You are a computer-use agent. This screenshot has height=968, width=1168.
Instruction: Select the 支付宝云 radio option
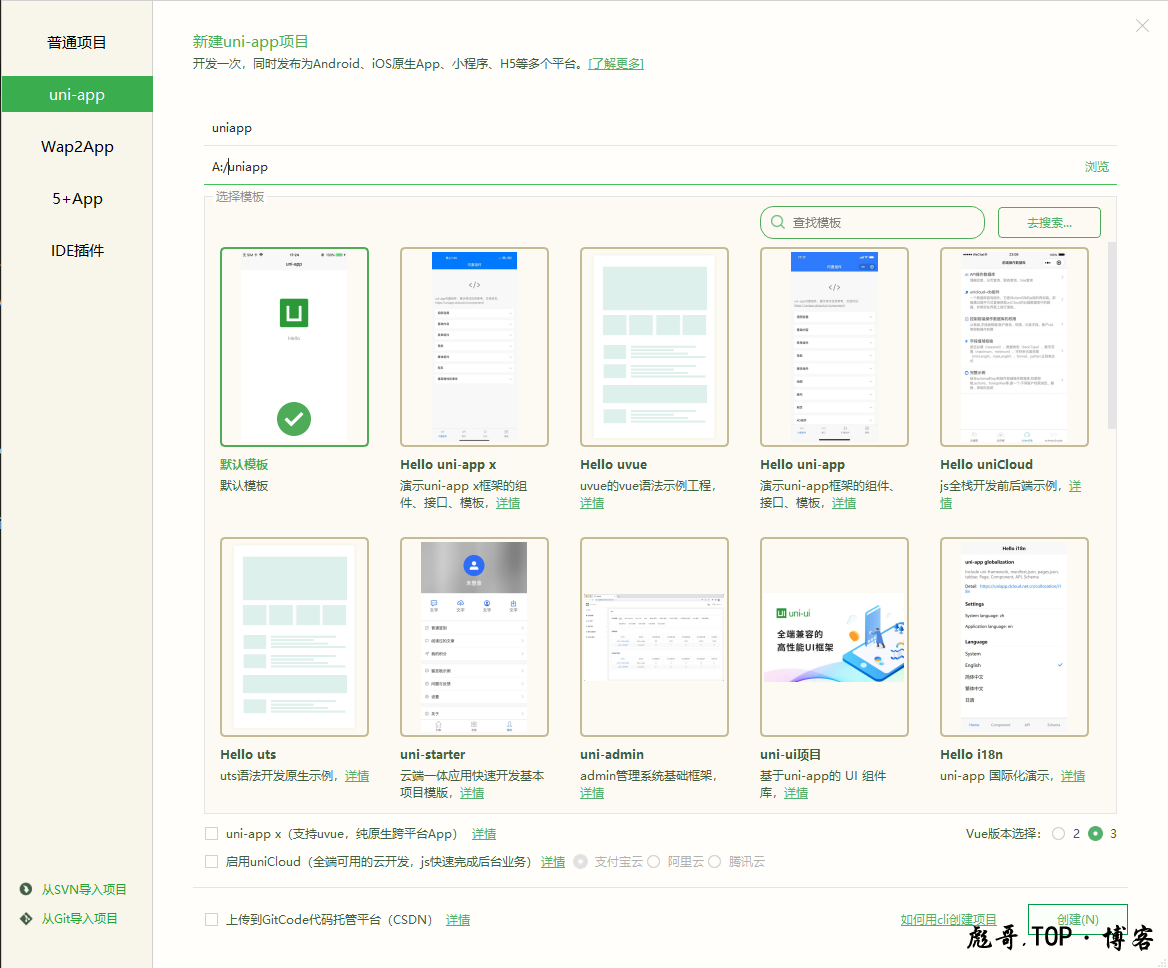click(580, 862)
